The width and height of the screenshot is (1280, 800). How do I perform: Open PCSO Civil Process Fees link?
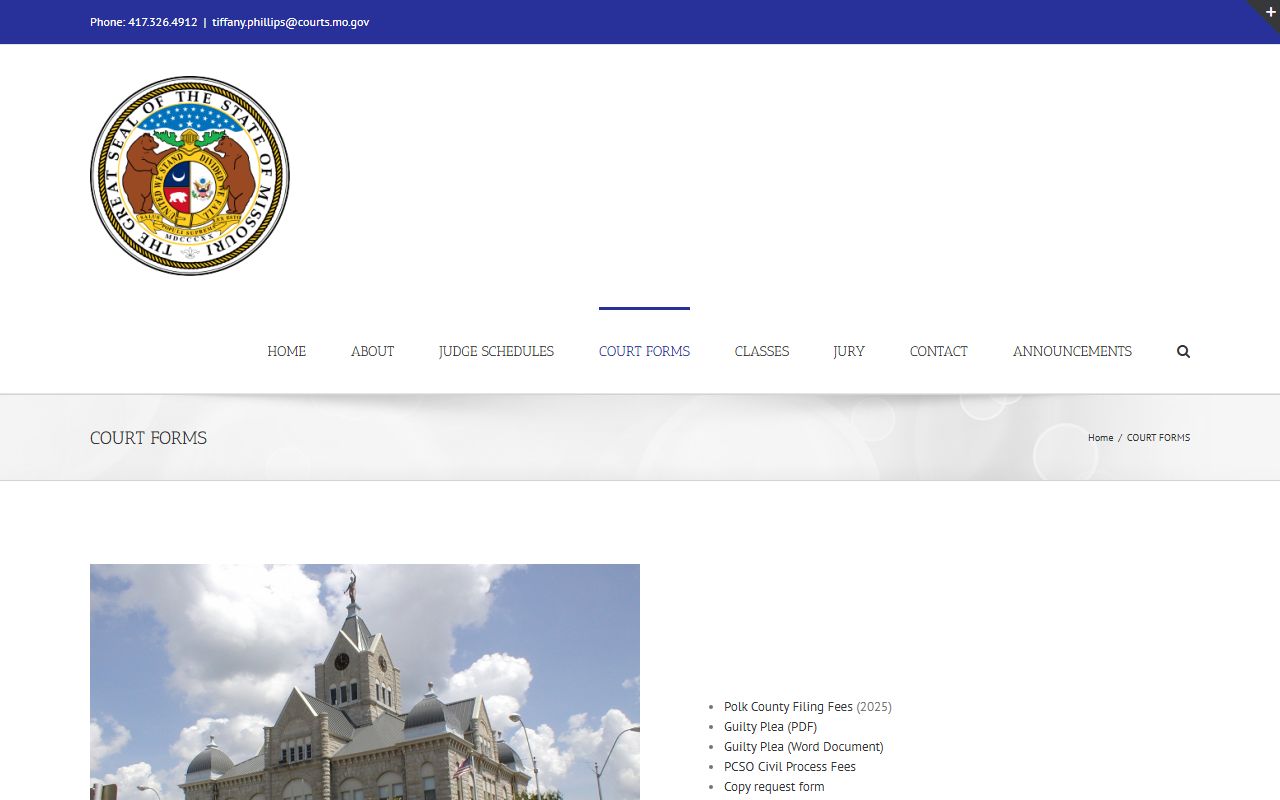pos(790,767)
